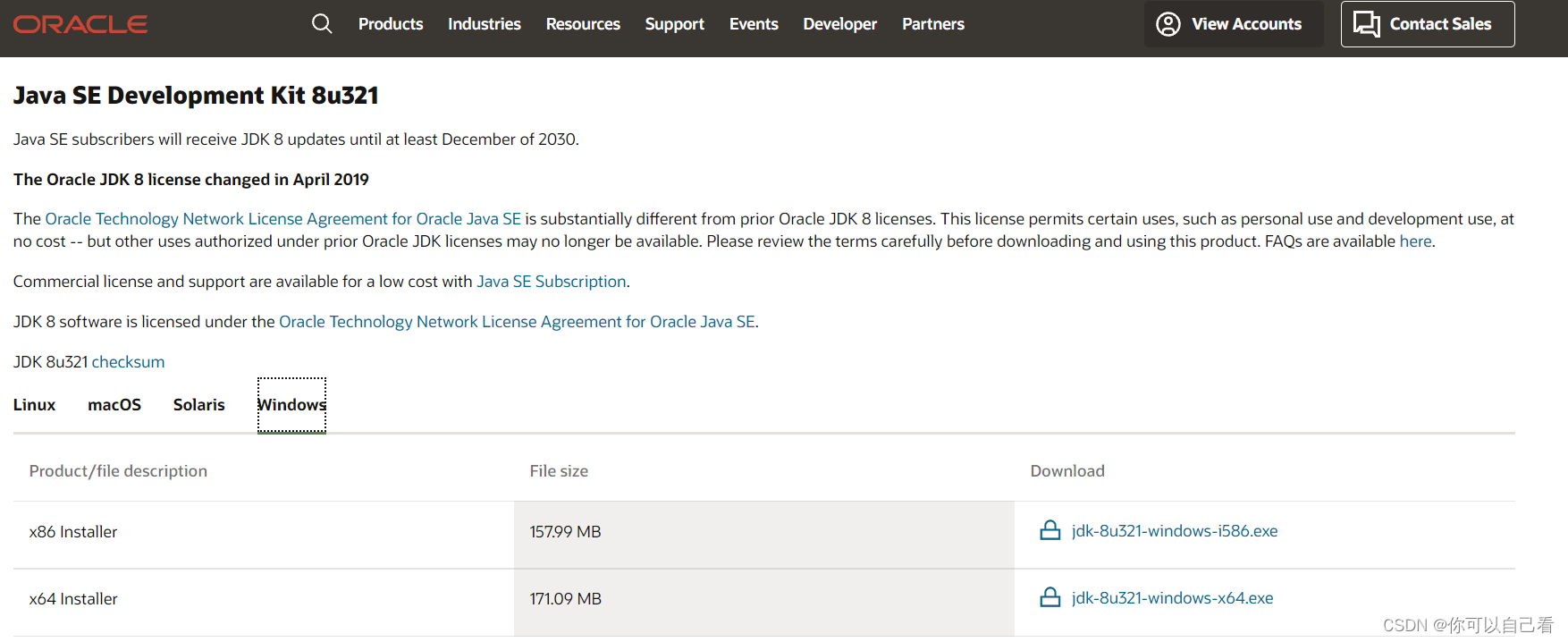Click lock icon beside jdk-8u321-windows-i586.exe

[1050, 530]
